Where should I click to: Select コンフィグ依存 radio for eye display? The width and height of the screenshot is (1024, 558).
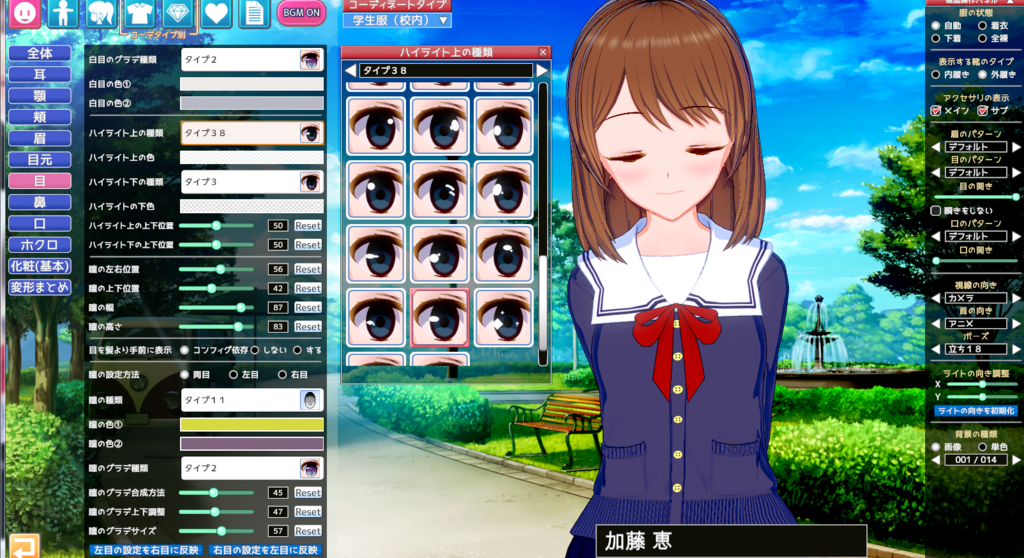185,350
